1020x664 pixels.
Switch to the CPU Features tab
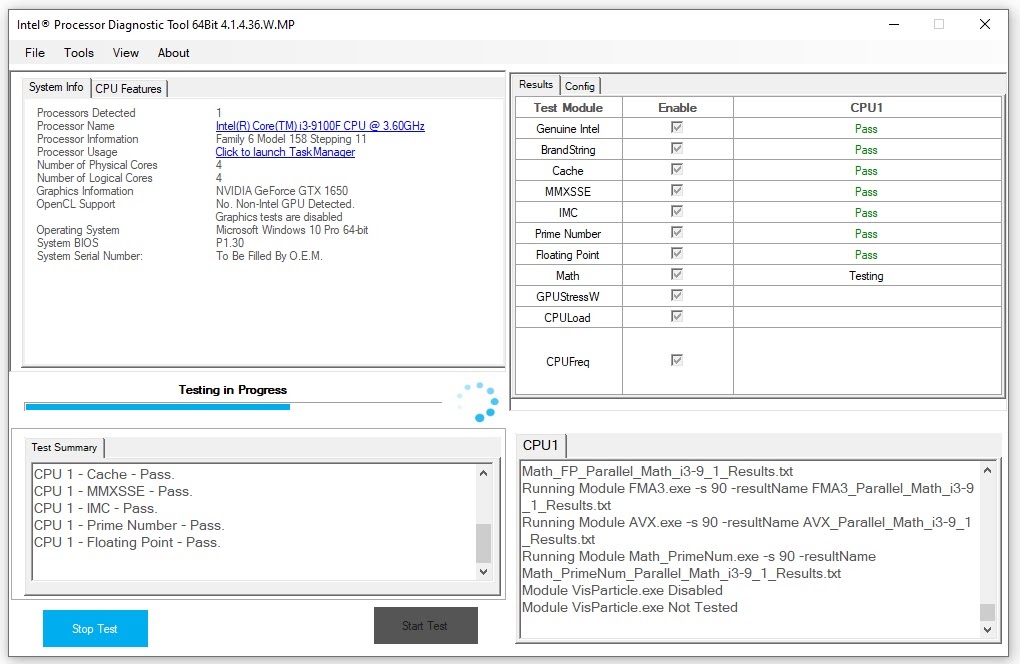129,88
